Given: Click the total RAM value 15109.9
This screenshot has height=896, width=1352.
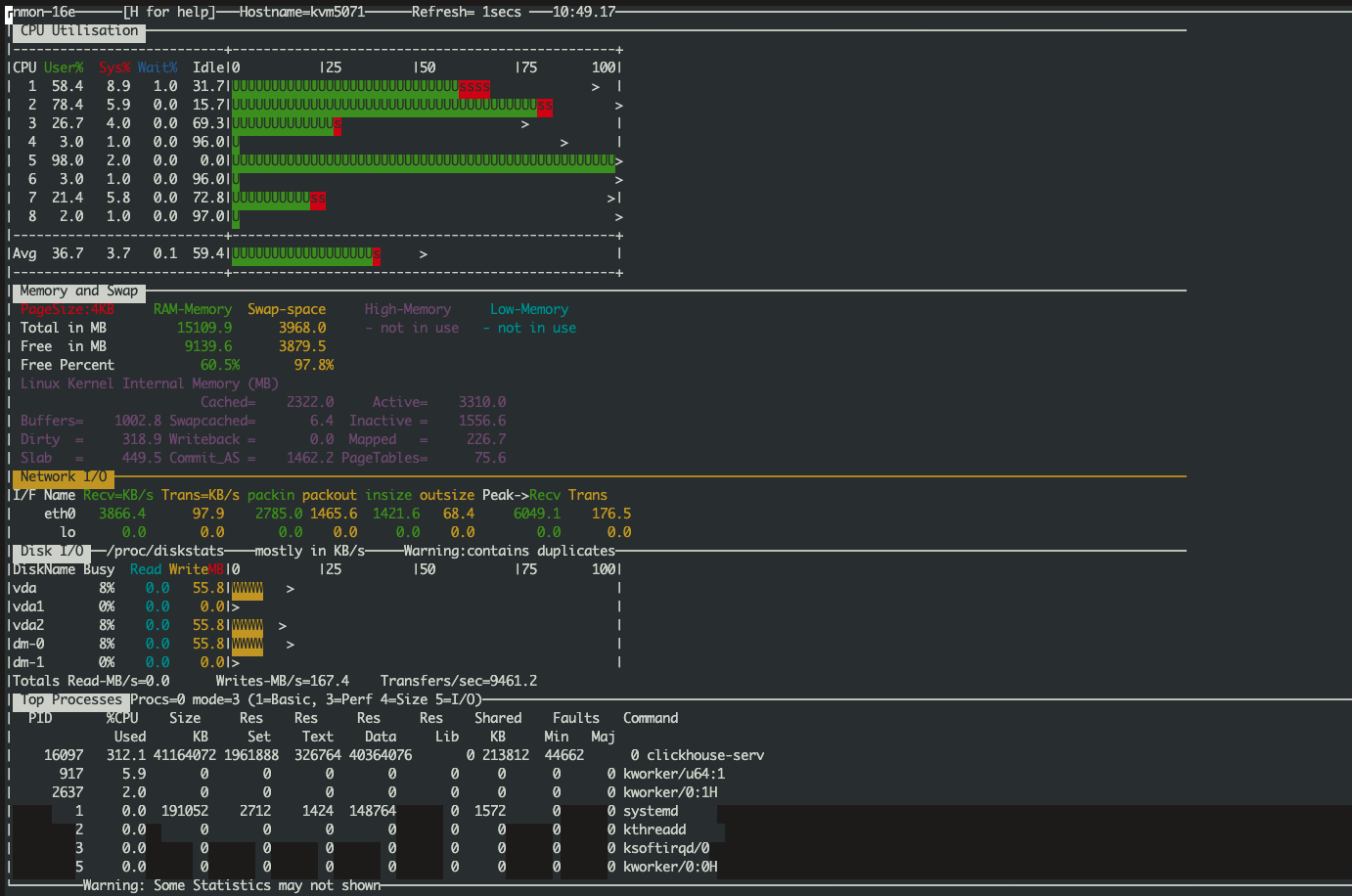Looking at the screenshot, I should coord(204,328).
